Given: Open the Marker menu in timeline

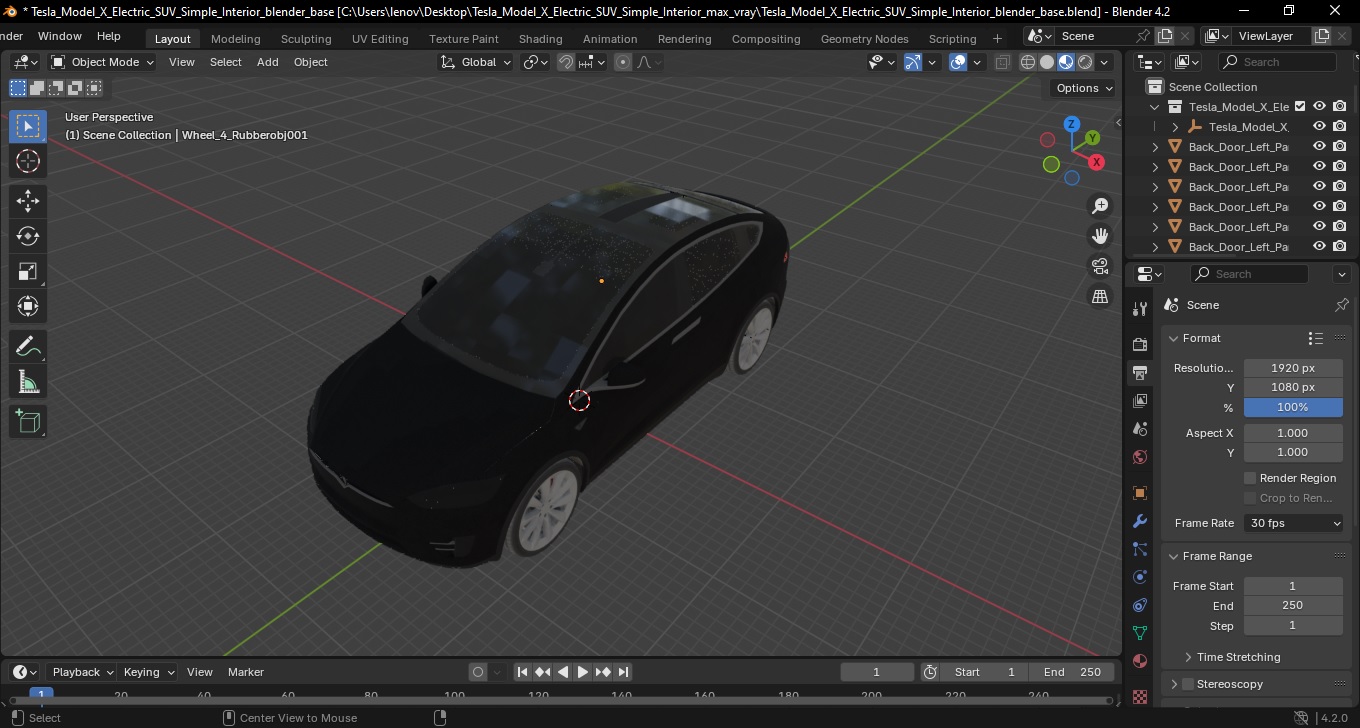Looking at the screenshot, I should point(246,672).
